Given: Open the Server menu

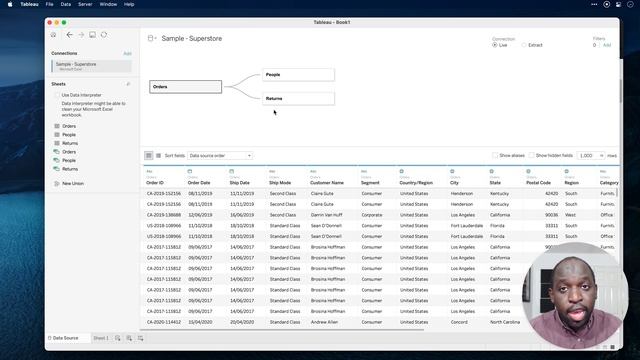Looking at the screenshot, I should (85, 4).
